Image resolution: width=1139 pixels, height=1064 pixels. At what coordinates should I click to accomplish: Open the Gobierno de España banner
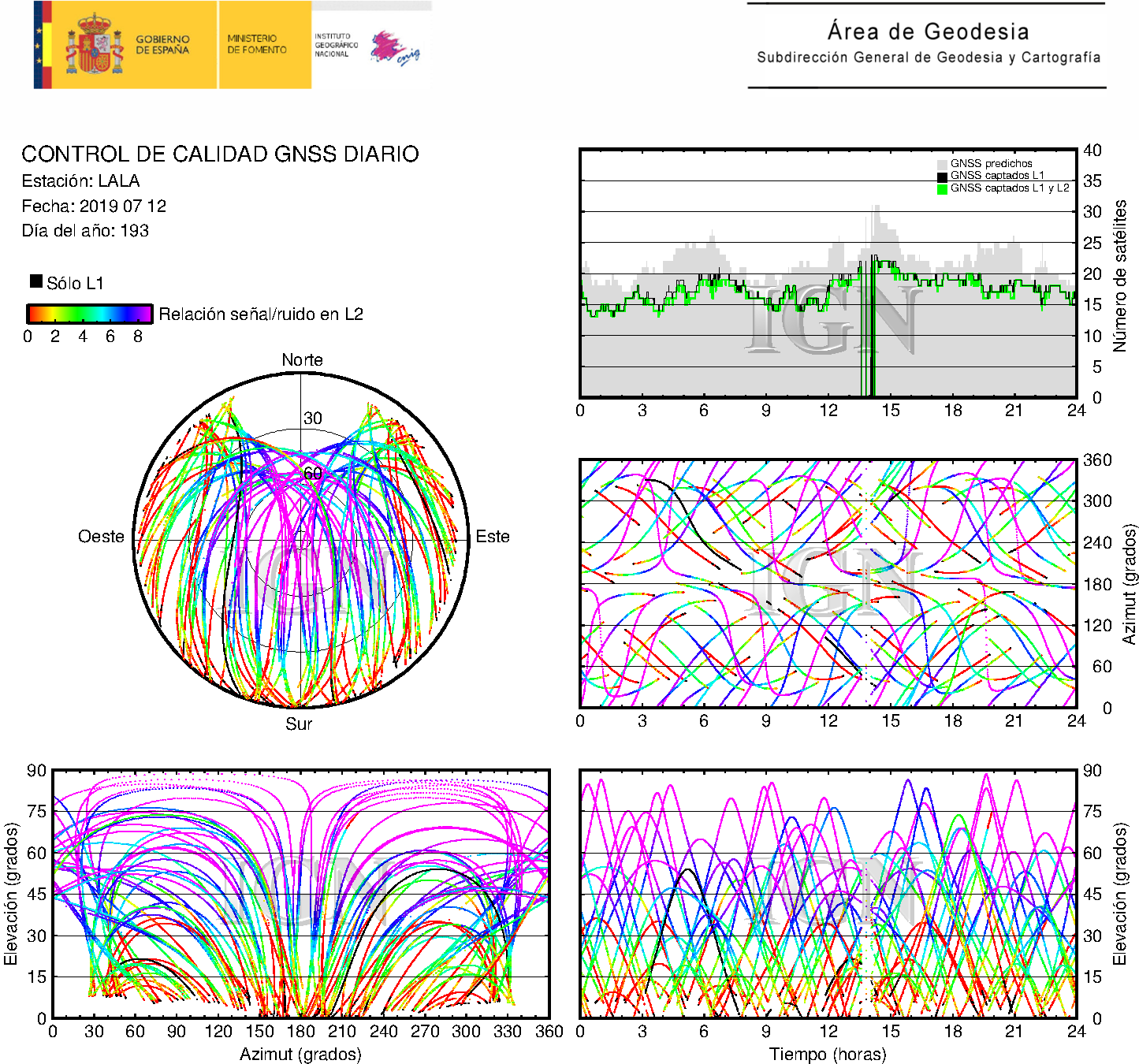pyautogui.click(x=162, y=45)
